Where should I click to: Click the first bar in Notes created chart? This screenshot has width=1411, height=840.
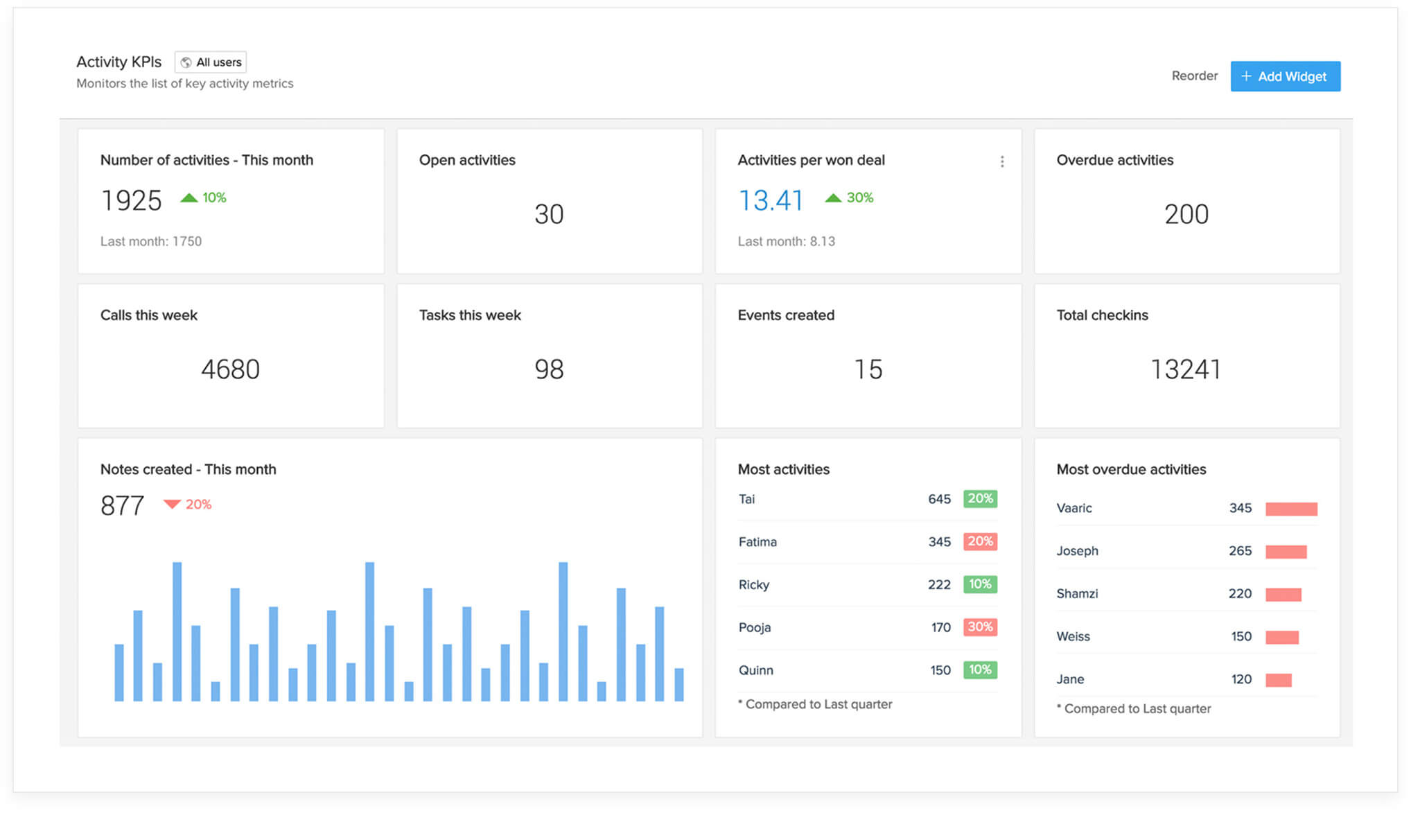click(119, 672)
